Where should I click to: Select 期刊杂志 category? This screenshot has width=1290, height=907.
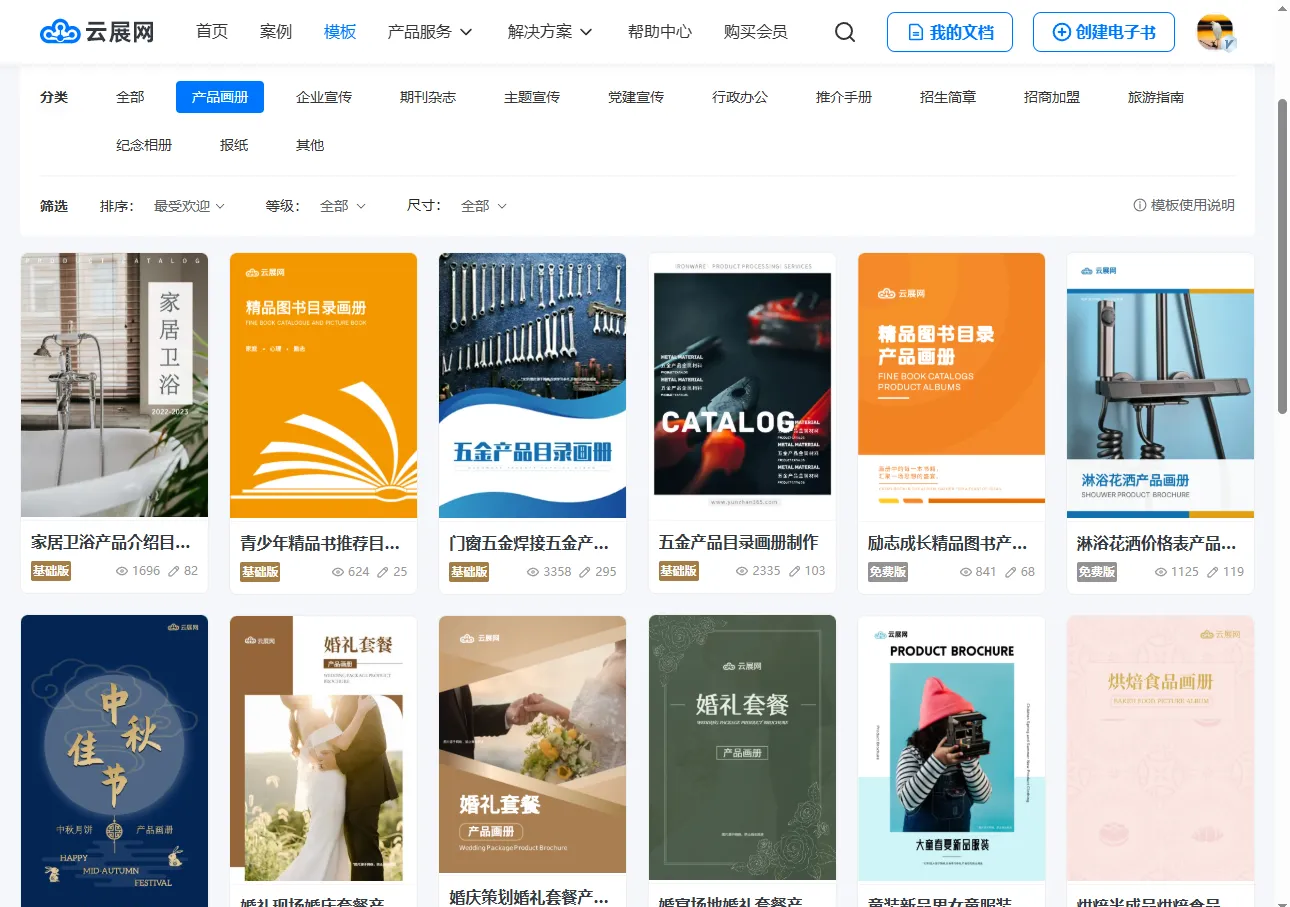click(x=428, y=97)
